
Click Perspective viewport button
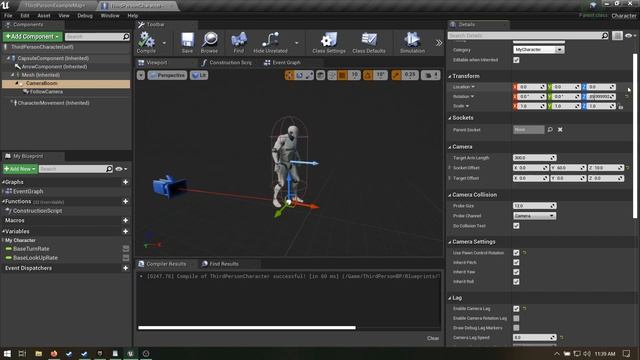tap(167, 75)
